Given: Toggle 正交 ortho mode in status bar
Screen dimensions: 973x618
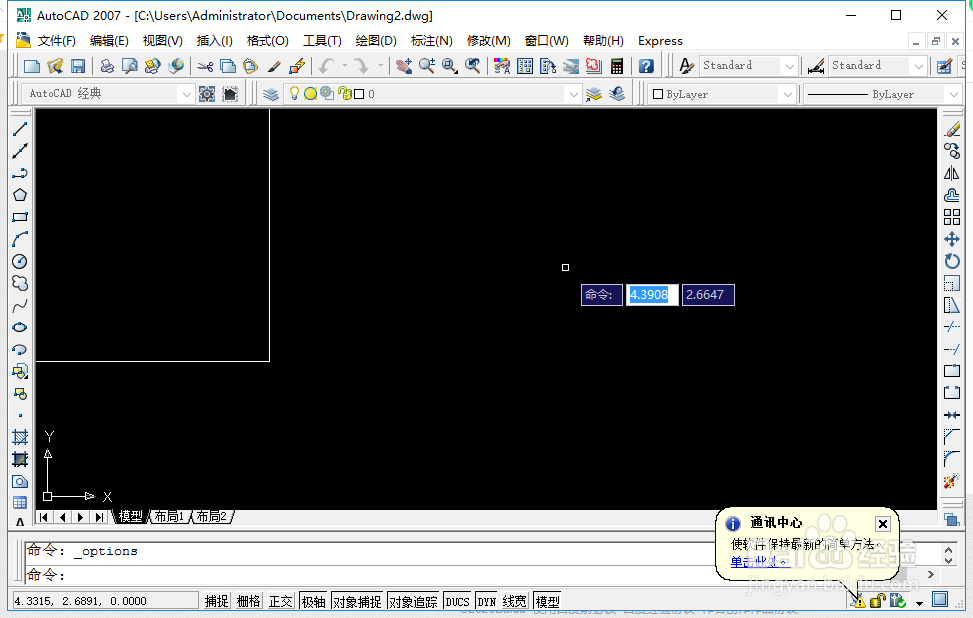Looking at the screenshot, I should click(x=280, y=601).
